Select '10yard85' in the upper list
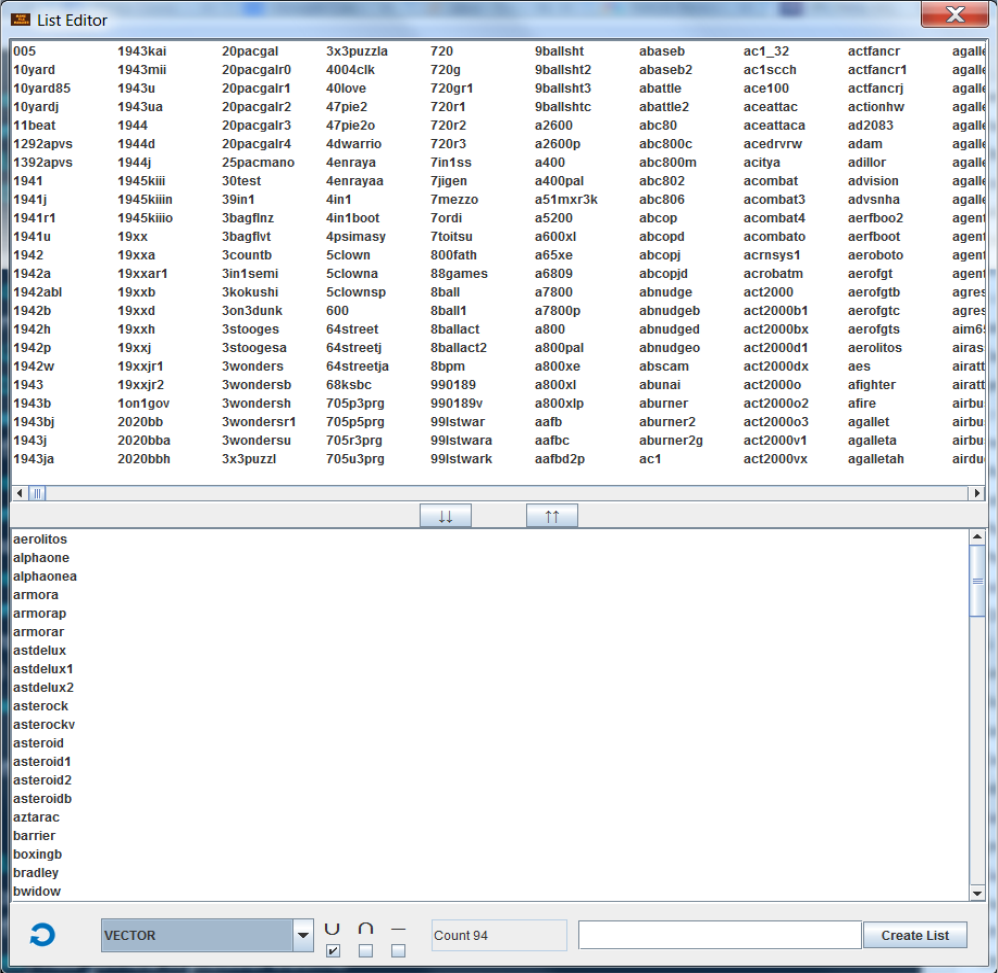This screenshot has height=973, width=998. [42, 88]
